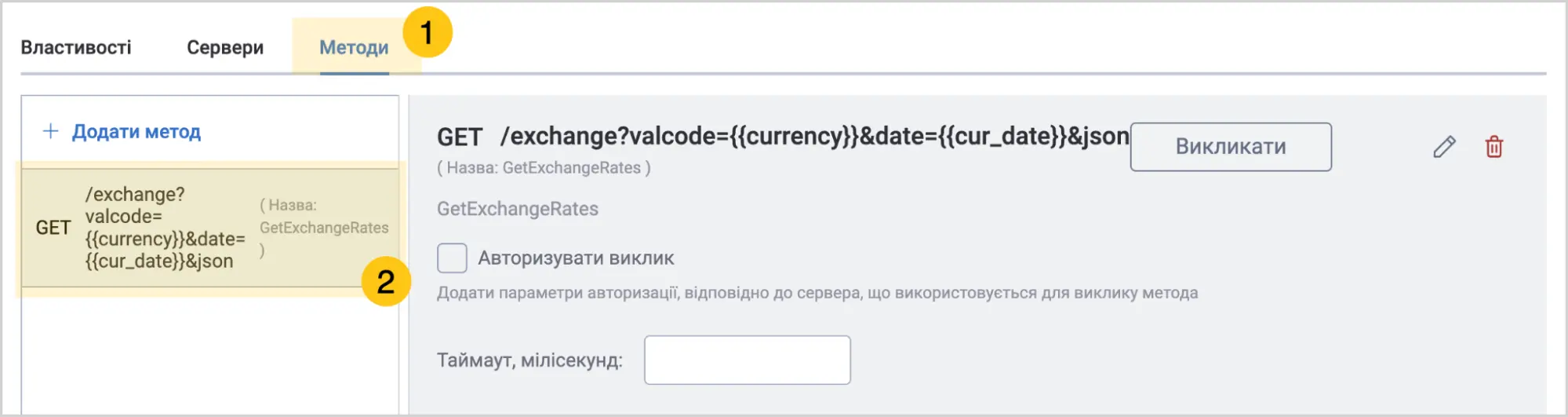This screenshot has height=417, width=1568.
Task: Switch to the Сервери tab
Action: pyautogui.click(x=225, y=48)
